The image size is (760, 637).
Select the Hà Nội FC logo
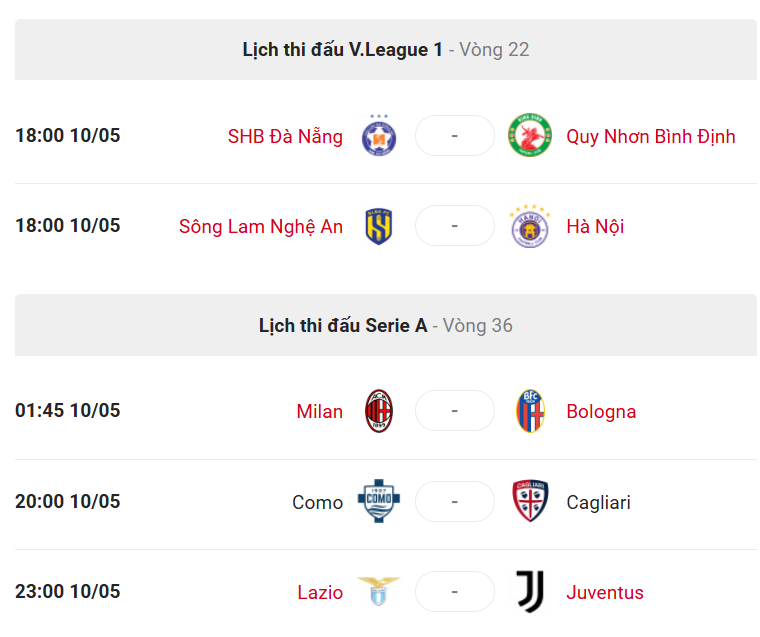[x=530, y=226]
